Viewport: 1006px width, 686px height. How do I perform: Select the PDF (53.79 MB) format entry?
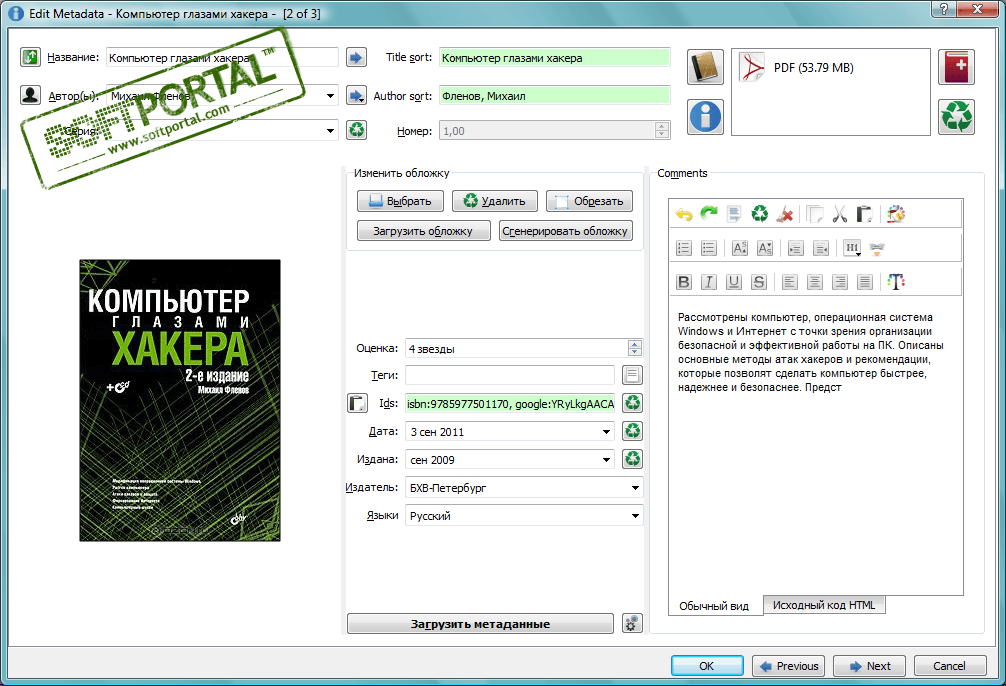[x=798, y=67]
